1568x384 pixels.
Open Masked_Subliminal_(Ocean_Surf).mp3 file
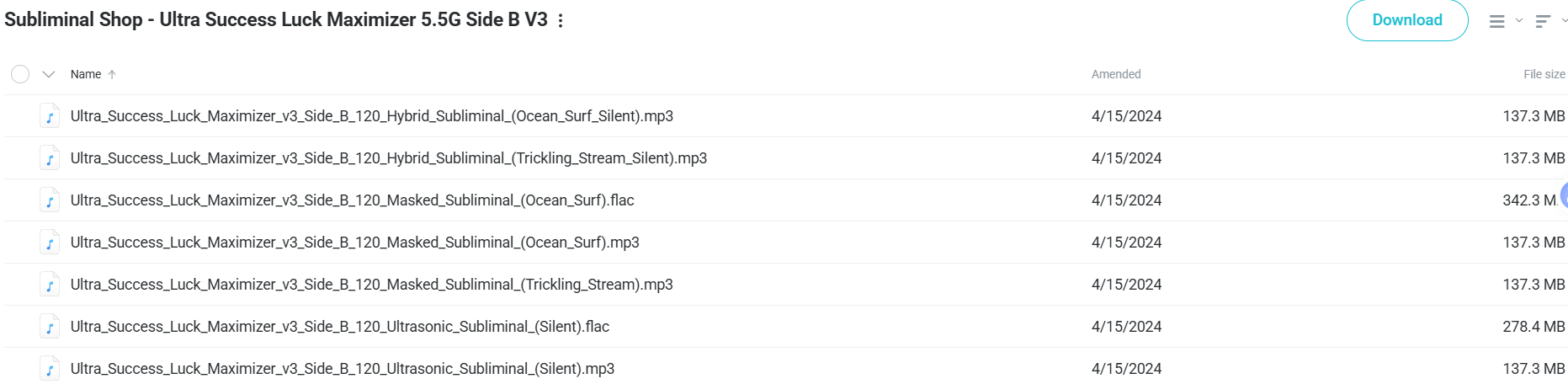tap(355, 243)
